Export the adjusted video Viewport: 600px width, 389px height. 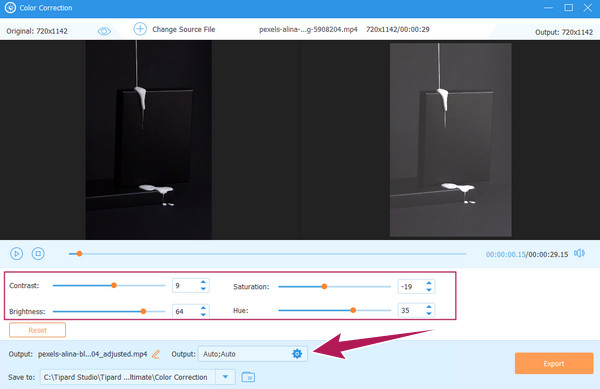(554, 363)
